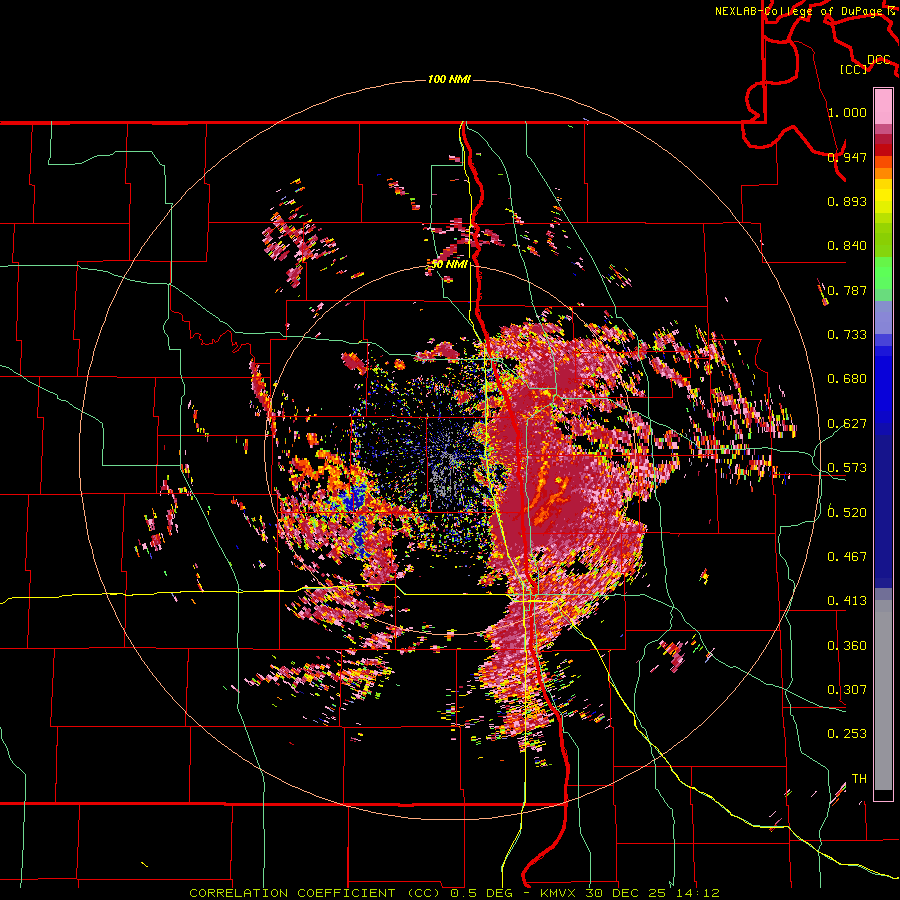Image resolution: width=900 pixels, height=900 pixels.
Task: Click the green segment of the color bar
Action: pos(883,273)
